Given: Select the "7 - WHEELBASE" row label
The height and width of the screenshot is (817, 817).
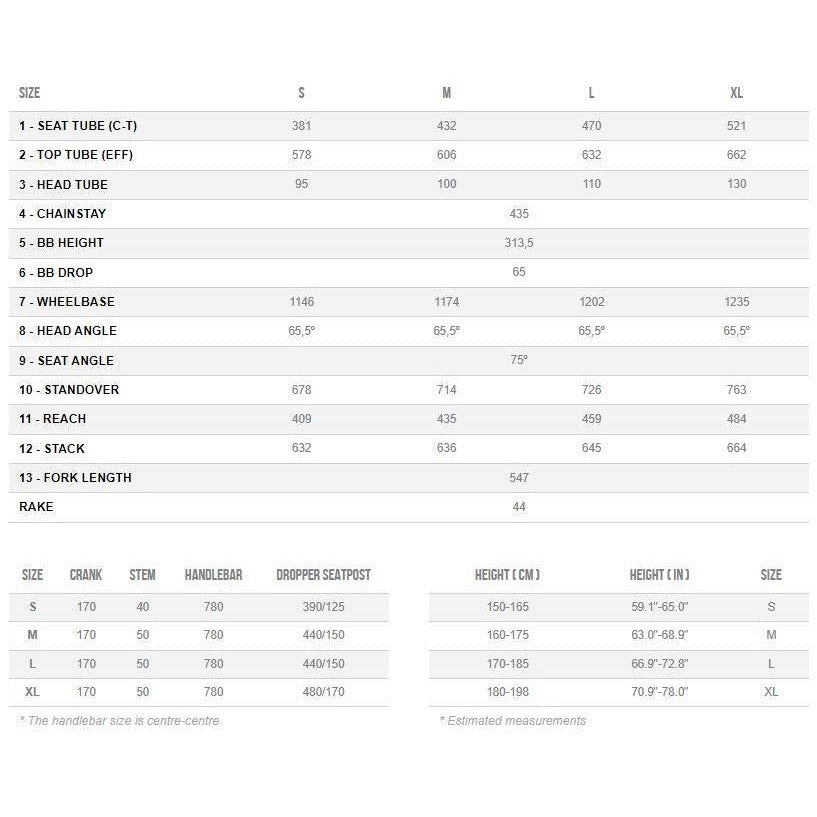Looking at the screenshot, I should pyautogui.click(x=66, y=302).
